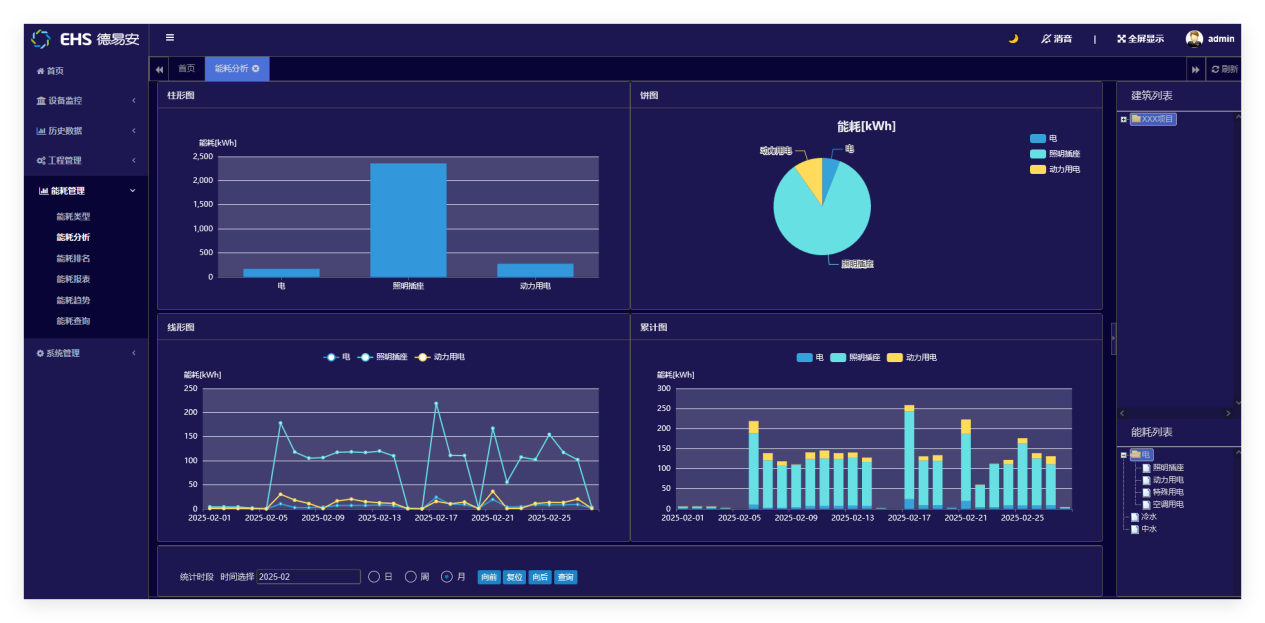
Task: Close the 能耗分析 tab
Action: (256, 69)
